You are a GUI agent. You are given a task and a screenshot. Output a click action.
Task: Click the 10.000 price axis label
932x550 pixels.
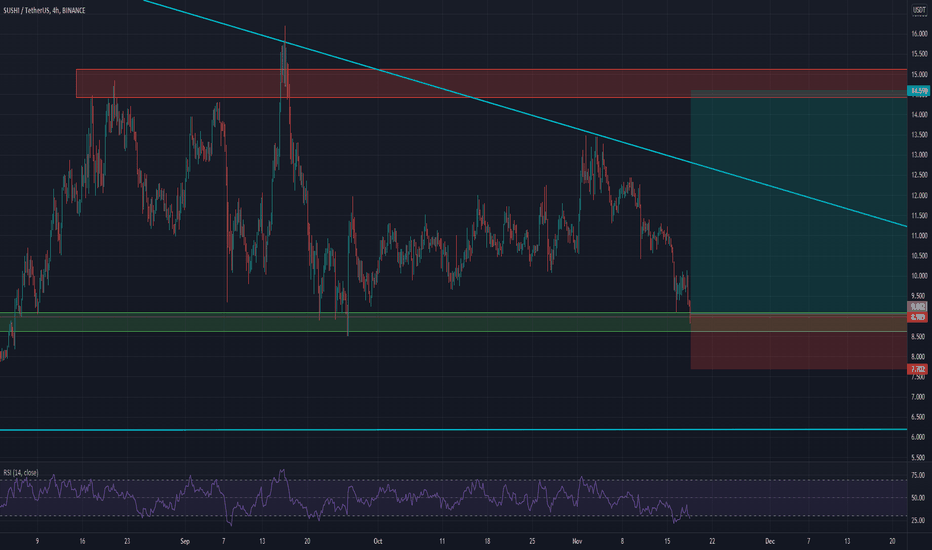click(919, 276)
